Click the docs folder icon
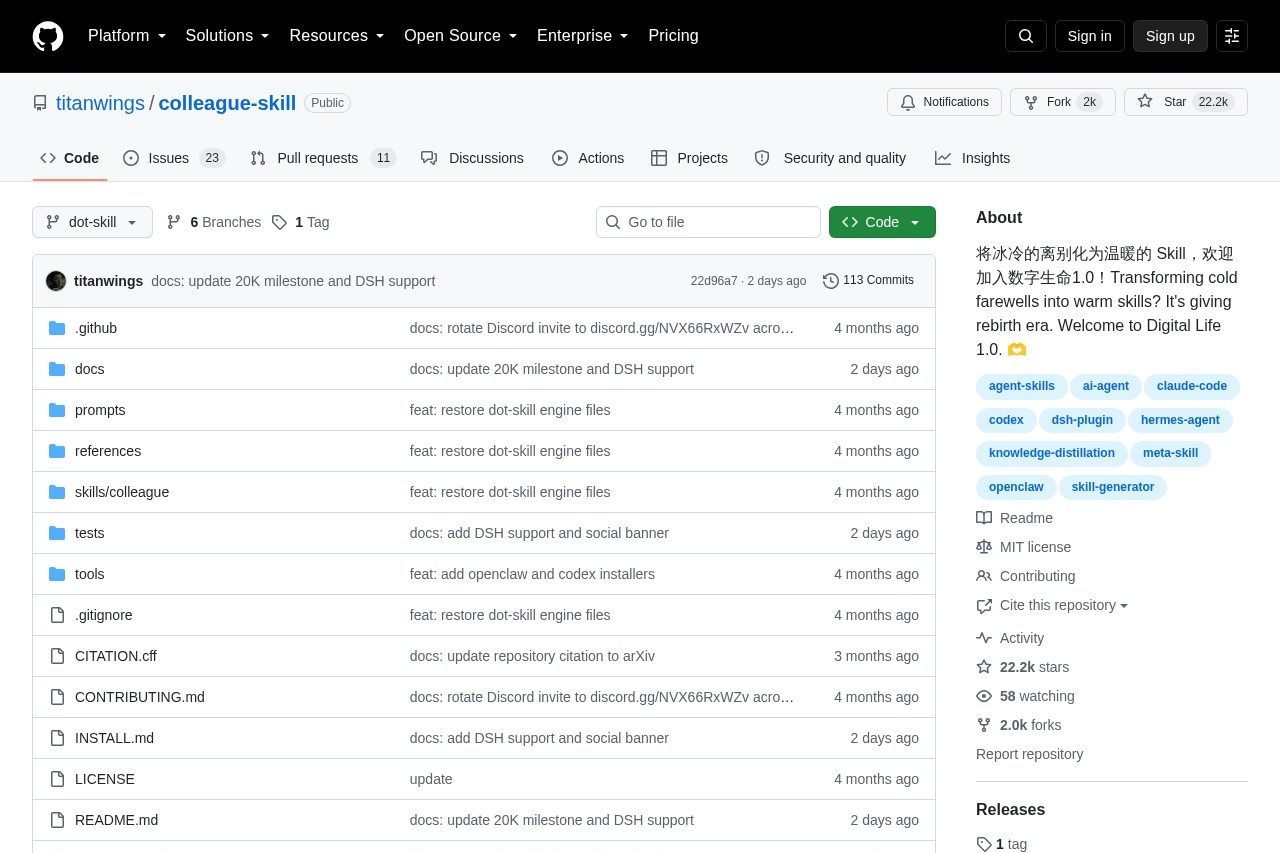 (57, 369)
